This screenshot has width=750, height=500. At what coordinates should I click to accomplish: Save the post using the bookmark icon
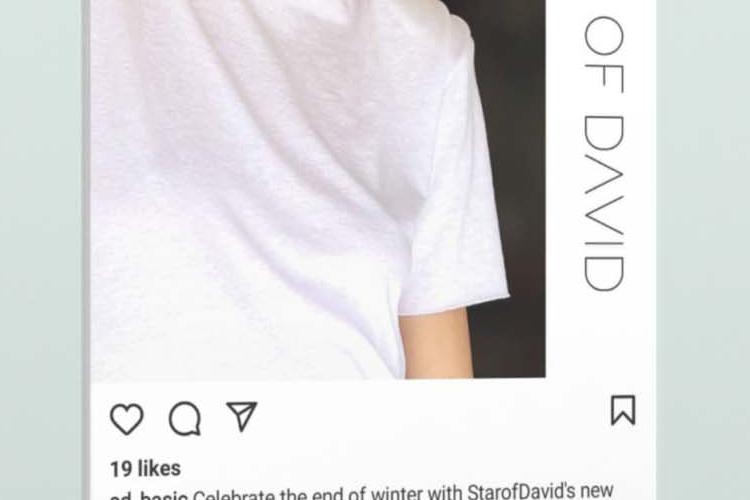tap(623, 410)
